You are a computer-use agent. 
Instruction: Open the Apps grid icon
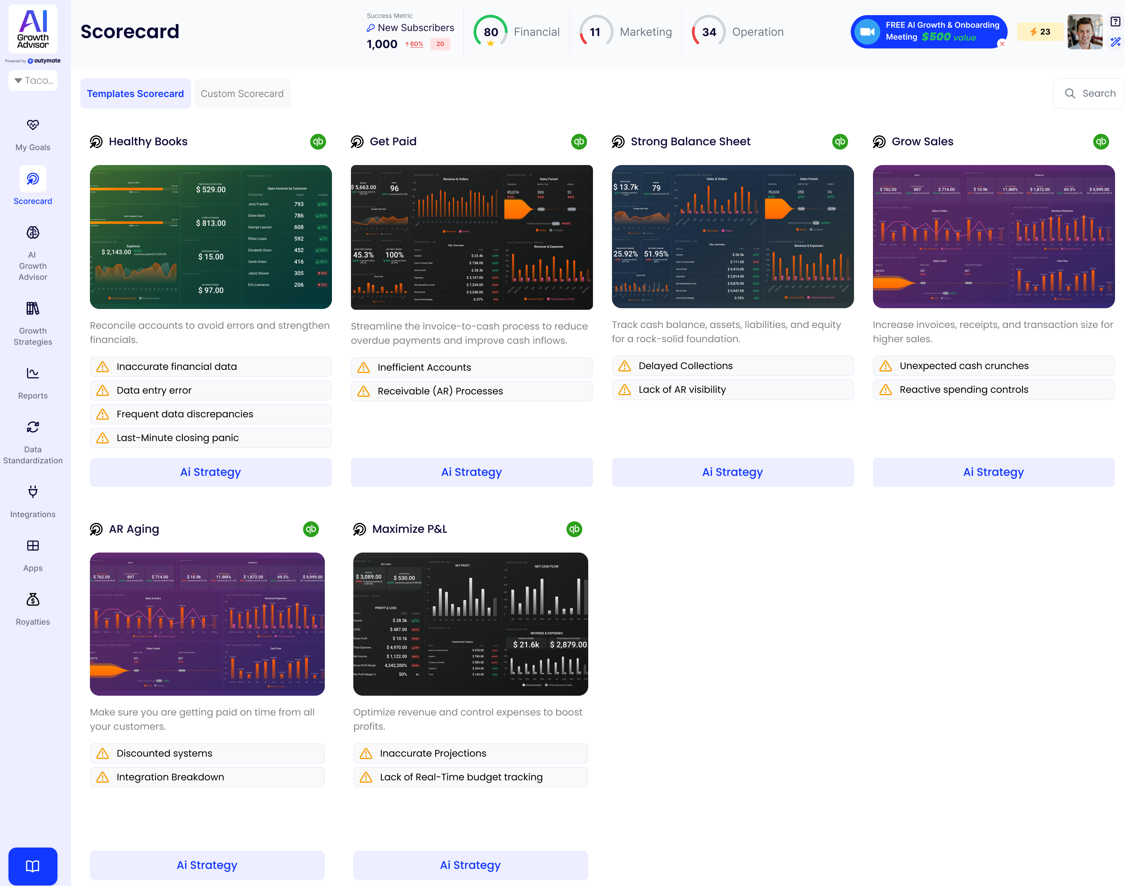click(x=33, y=546)
